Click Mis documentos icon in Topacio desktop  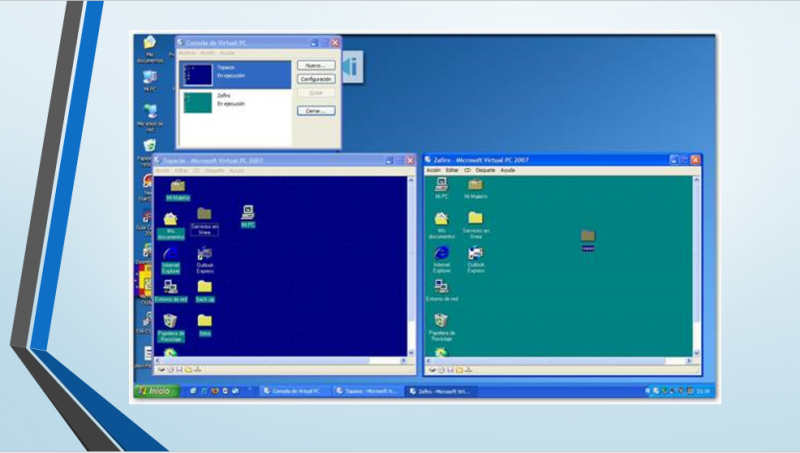coord(170,226)
